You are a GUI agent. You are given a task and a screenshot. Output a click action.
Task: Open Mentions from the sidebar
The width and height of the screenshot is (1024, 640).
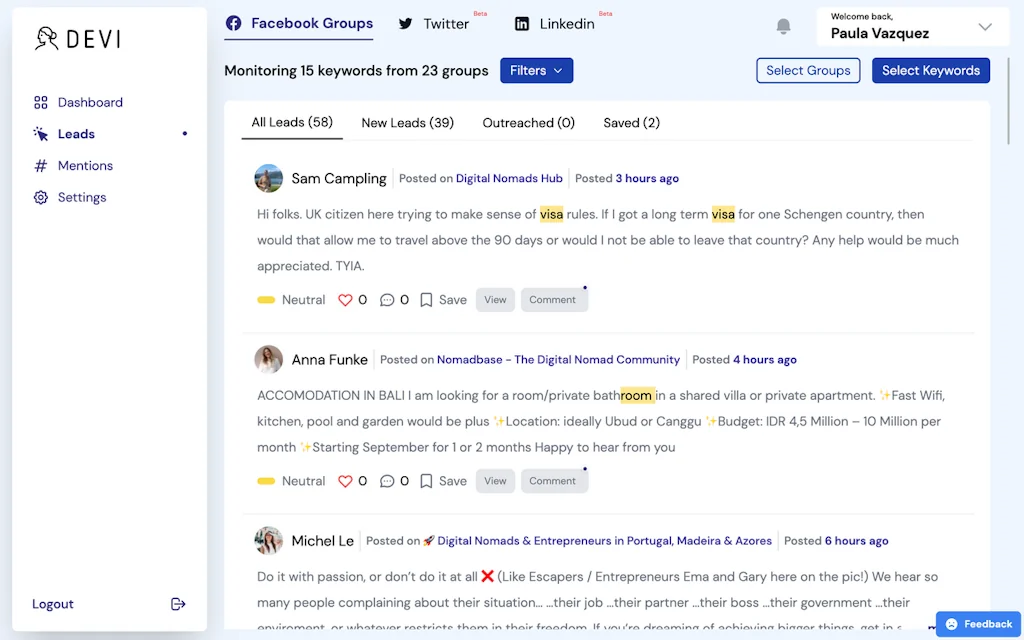[85, 166]
